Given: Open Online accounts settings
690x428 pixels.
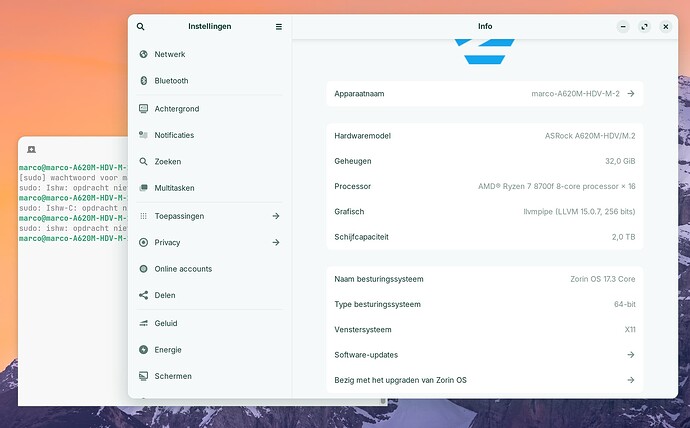Looking at the screenshot, I should coord(209,269).
